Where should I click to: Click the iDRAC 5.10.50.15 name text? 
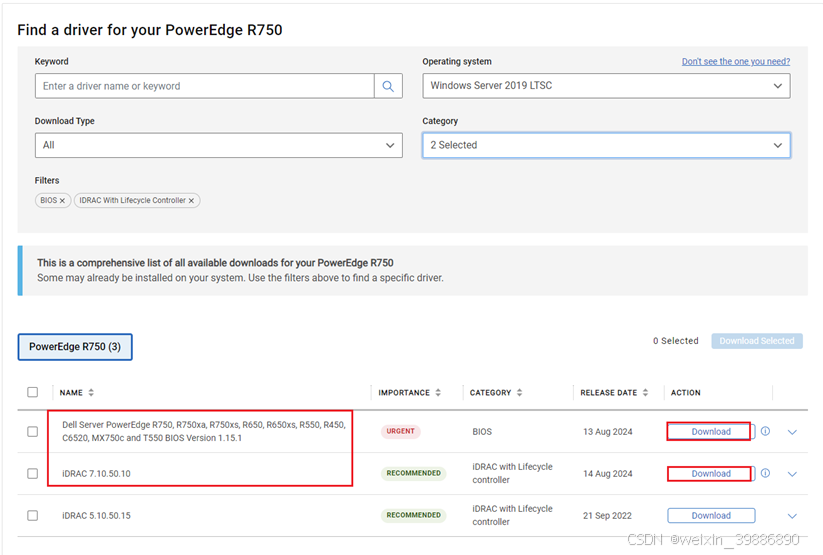point(96,516)
